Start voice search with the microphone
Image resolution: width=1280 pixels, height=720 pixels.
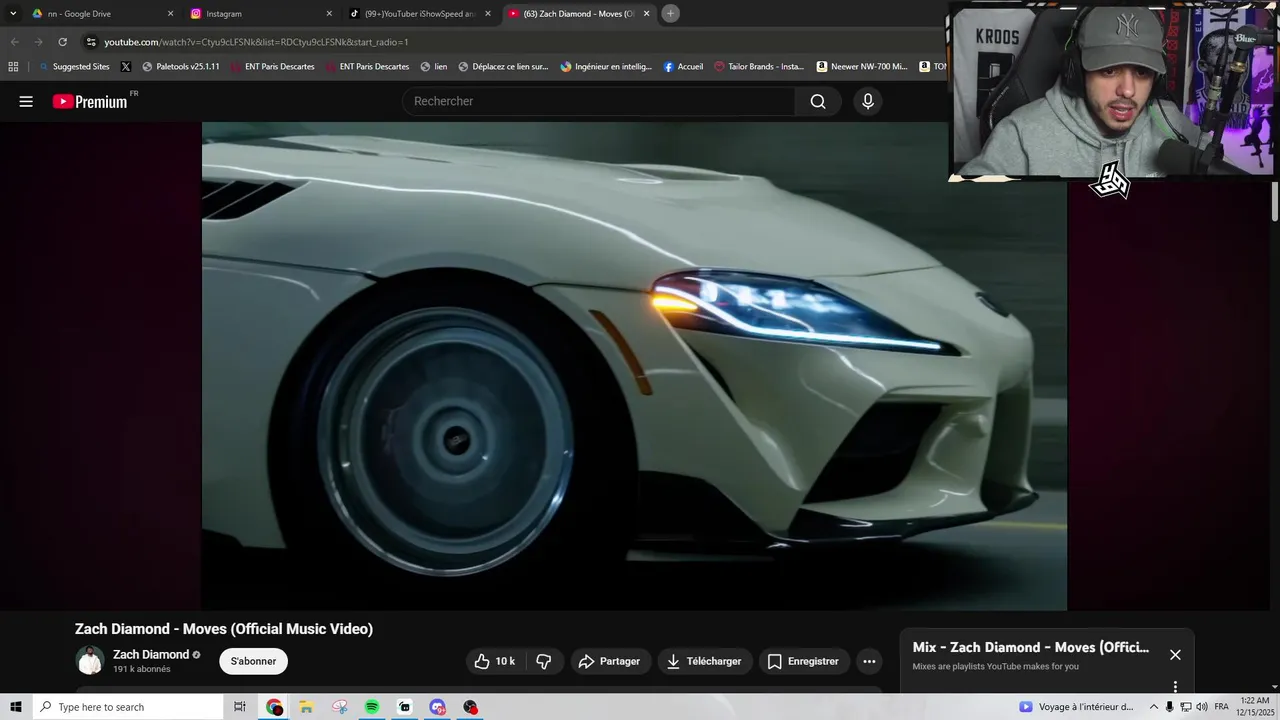868,101
